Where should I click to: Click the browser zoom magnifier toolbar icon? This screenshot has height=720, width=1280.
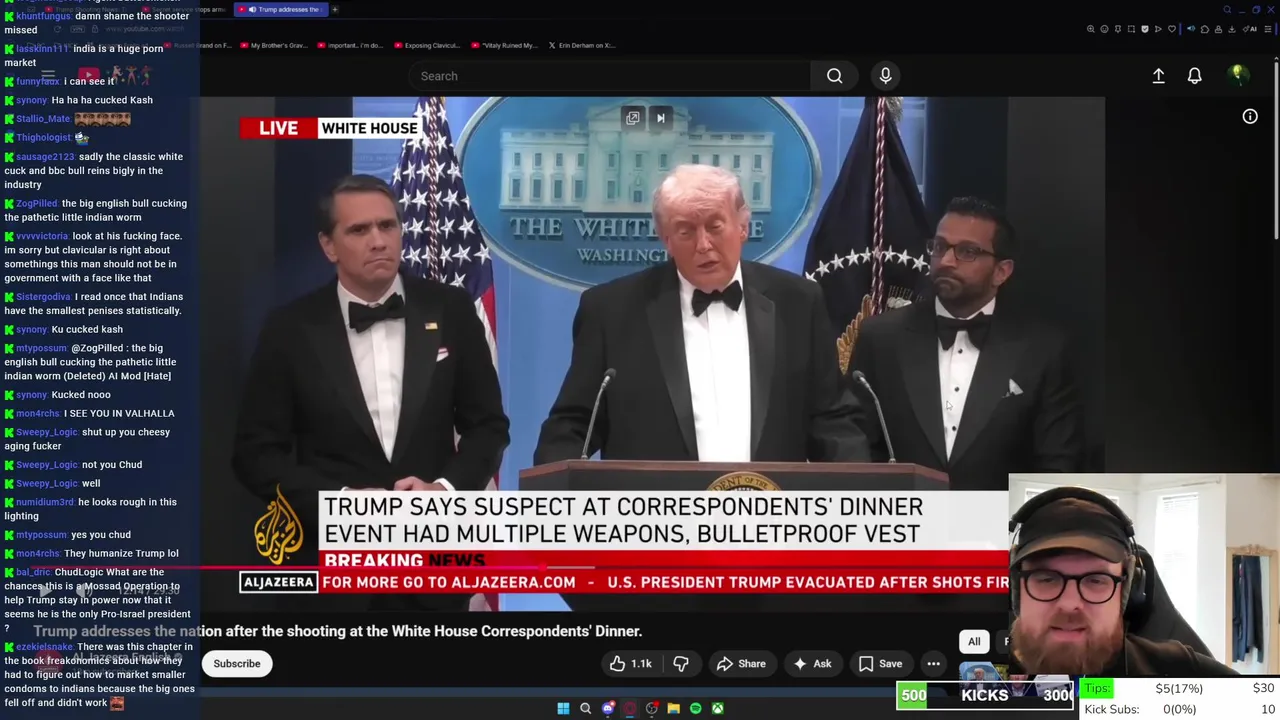pyautogui.click(x=1091, y=29)
